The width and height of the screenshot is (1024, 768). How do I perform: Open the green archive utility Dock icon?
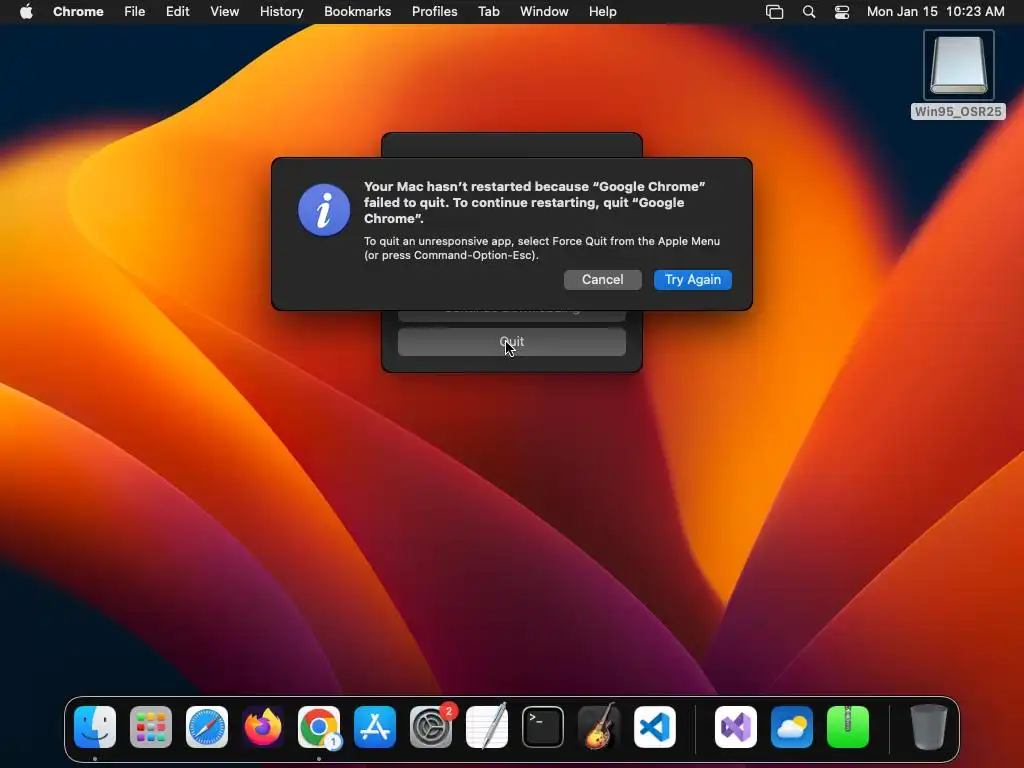(x=848, y=727)
